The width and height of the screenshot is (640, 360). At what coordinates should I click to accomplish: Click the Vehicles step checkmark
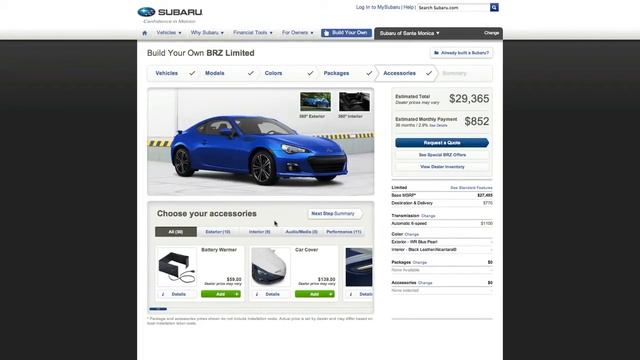[x=192, y=73]
